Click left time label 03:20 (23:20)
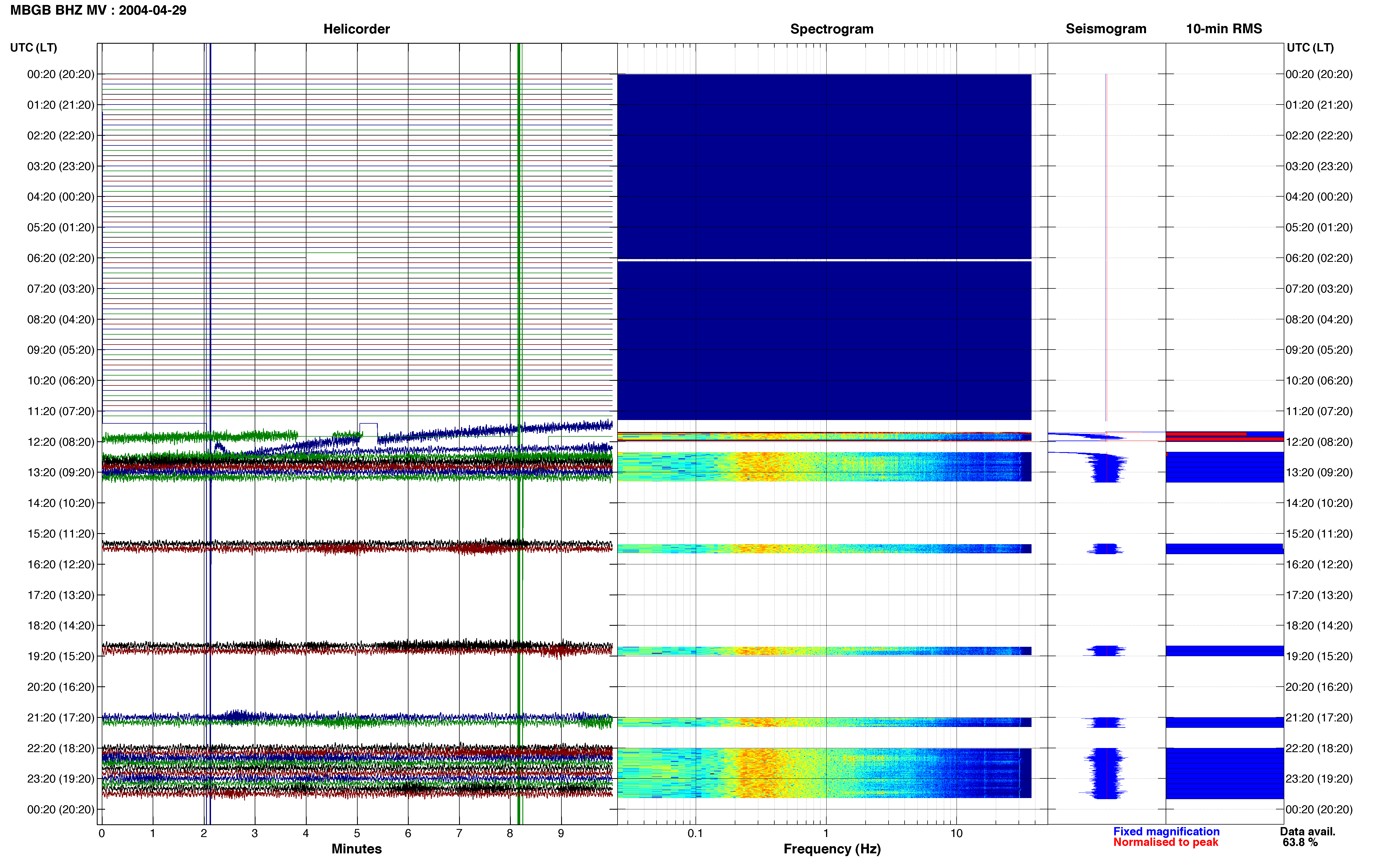The width and height of the screenshot is (1388, 868). (x=61, y=166)
